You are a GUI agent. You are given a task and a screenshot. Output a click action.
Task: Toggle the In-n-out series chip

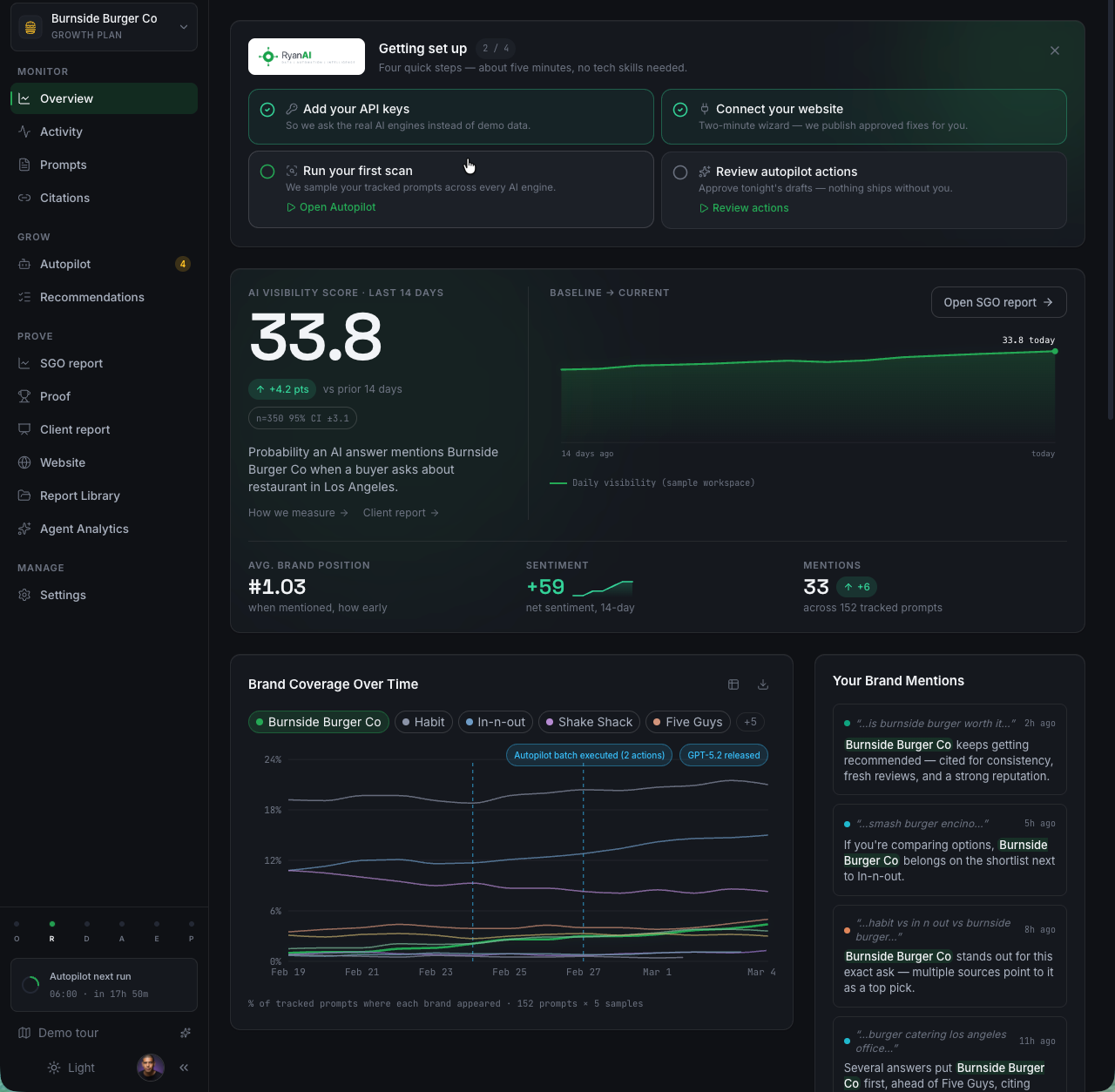coord(496,722)
